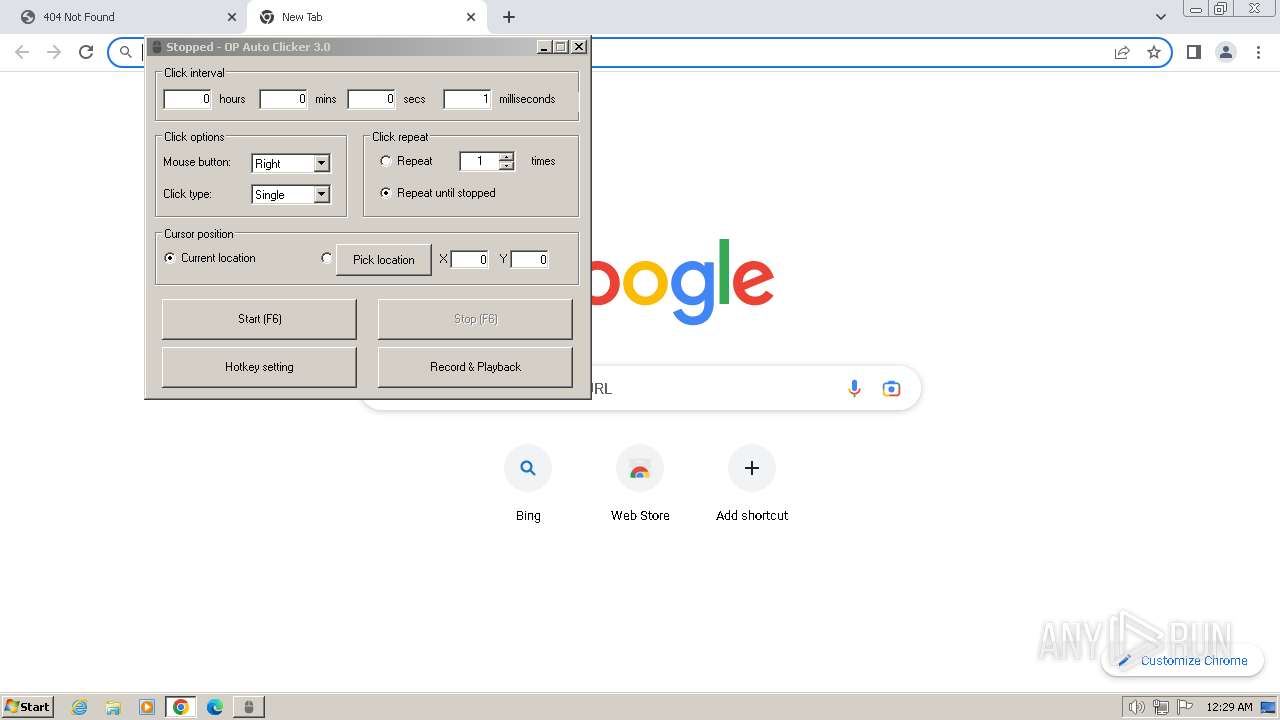Close the OP Auto Clicker window
This screenshot has width=1280, height=720.
pos(579,47)
